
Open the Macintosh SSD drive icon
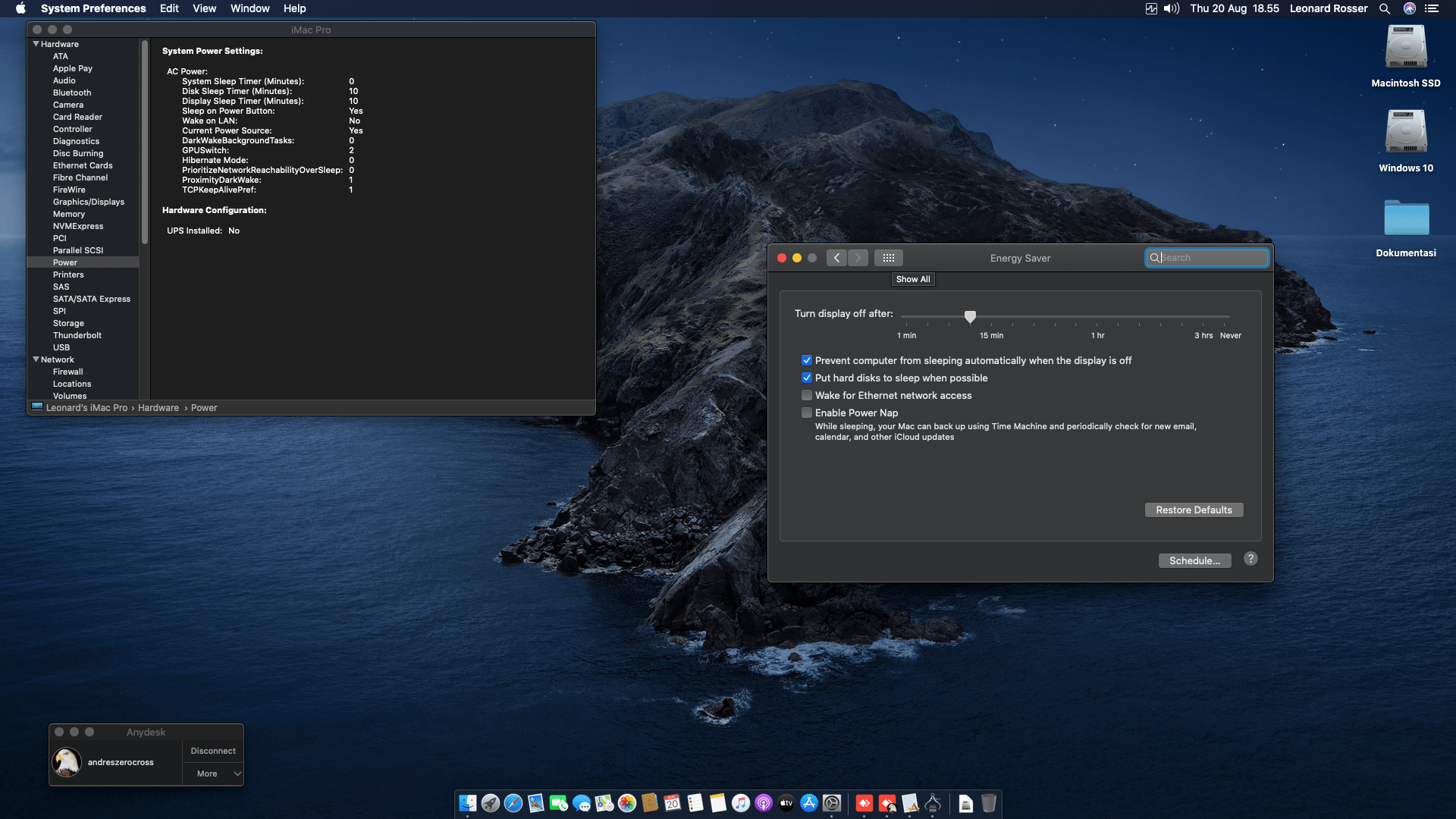tap(1405, 48)
